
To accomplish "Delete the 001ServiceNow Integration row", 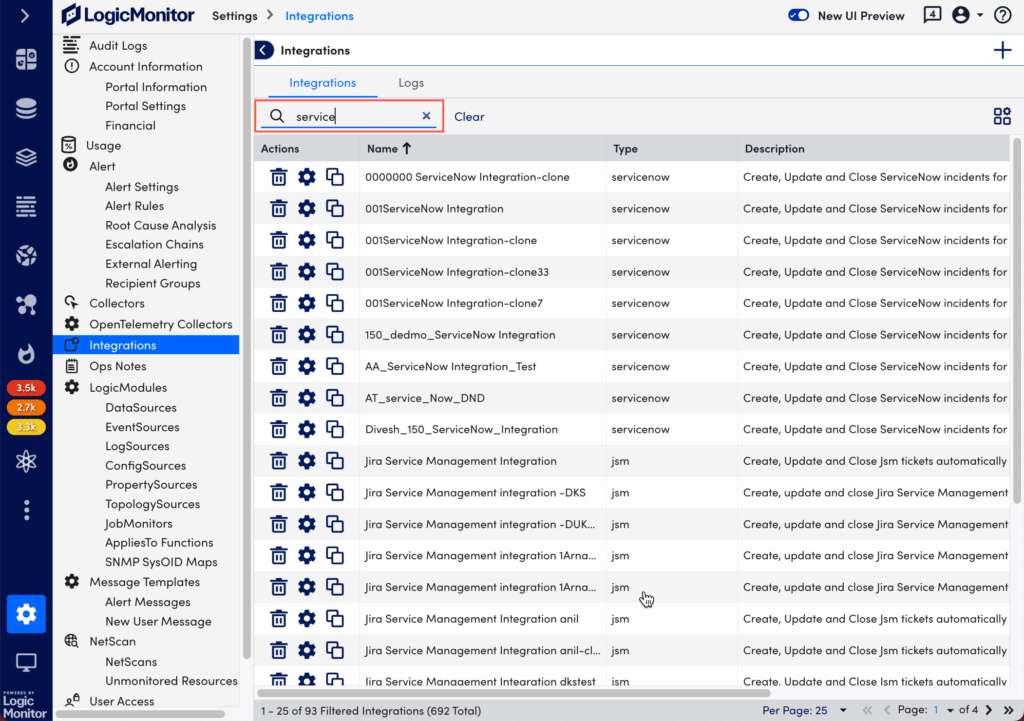I will click(279, 209).
